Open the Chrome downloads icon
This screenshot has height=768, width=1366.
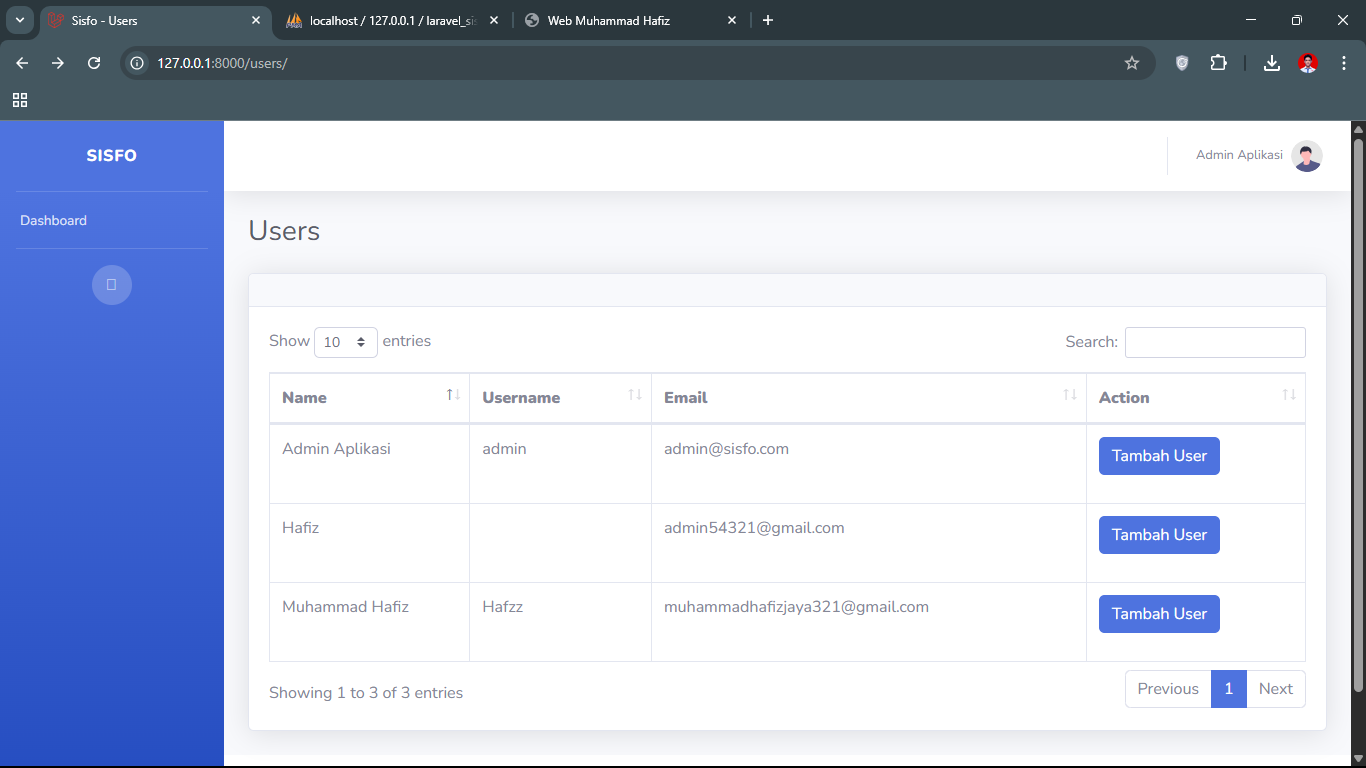[1271, 63]
